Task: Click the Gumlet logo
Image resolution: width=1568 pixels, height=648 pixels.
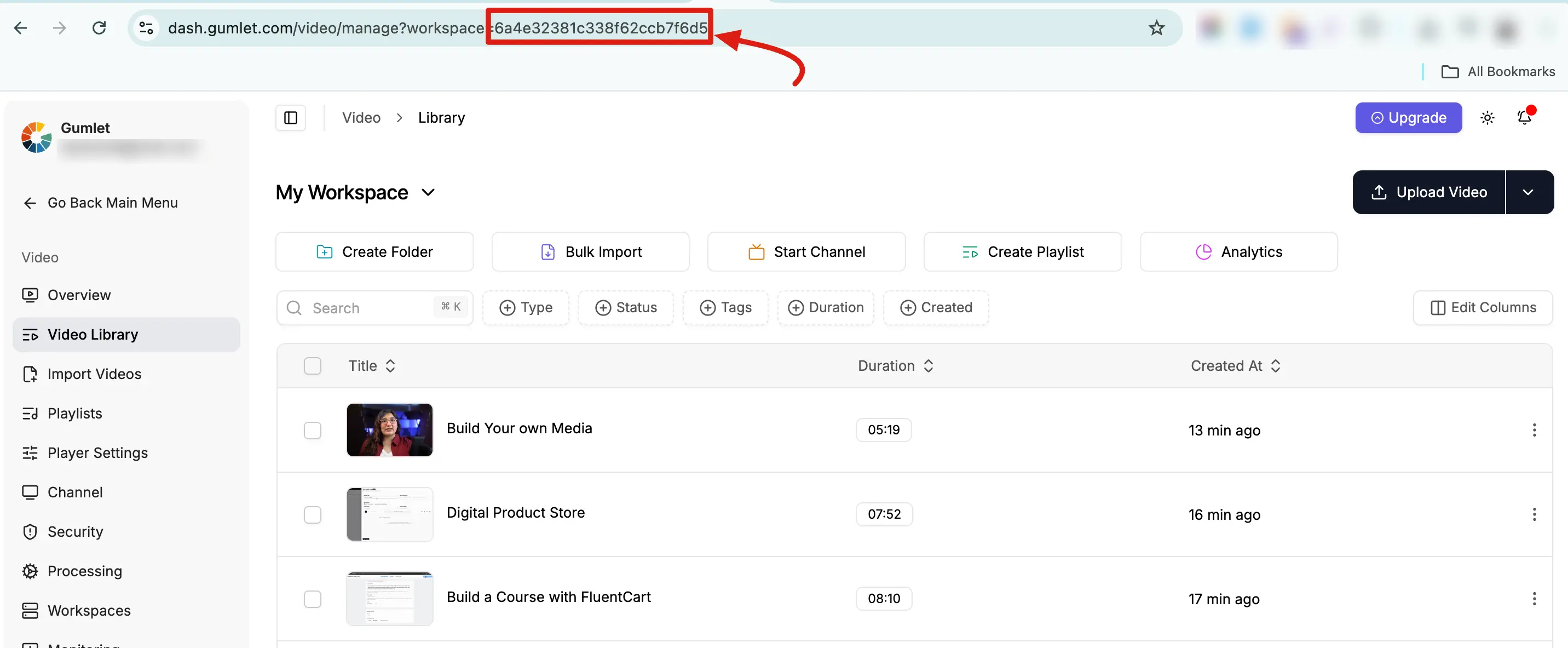Action: pos(37,137)
